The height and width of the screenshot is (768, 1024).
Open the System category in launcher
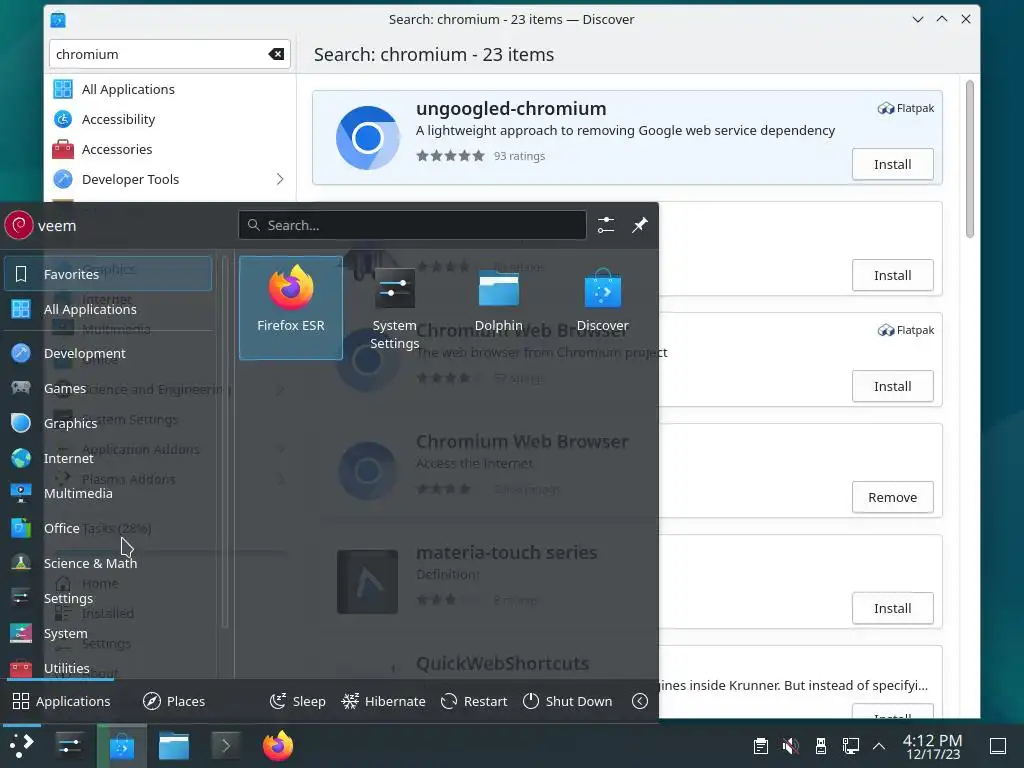[x=108, y=633]
